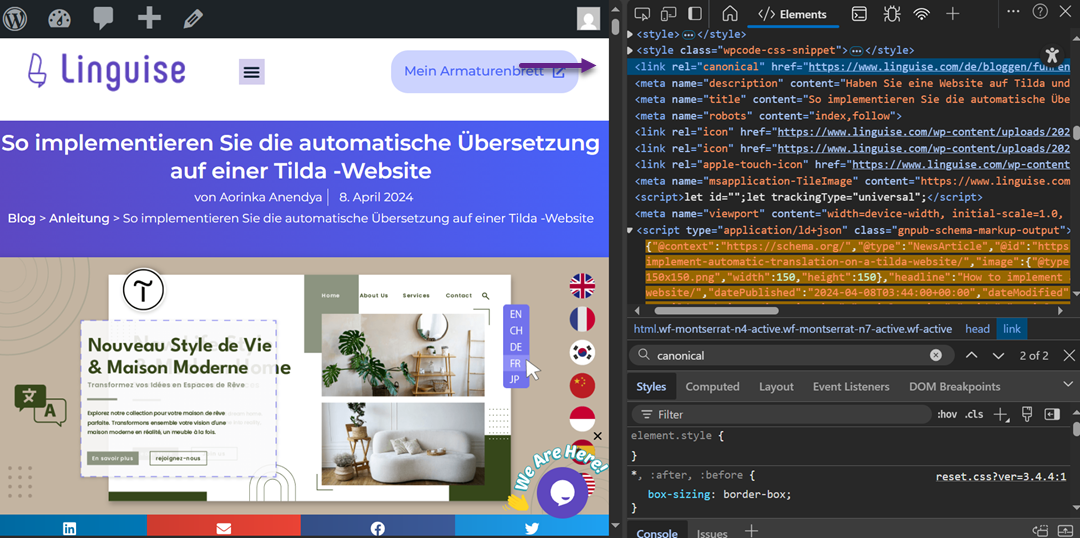
Task: Select the Chinese flag language option
Action: pyautogui.click(x=582, y=385)
